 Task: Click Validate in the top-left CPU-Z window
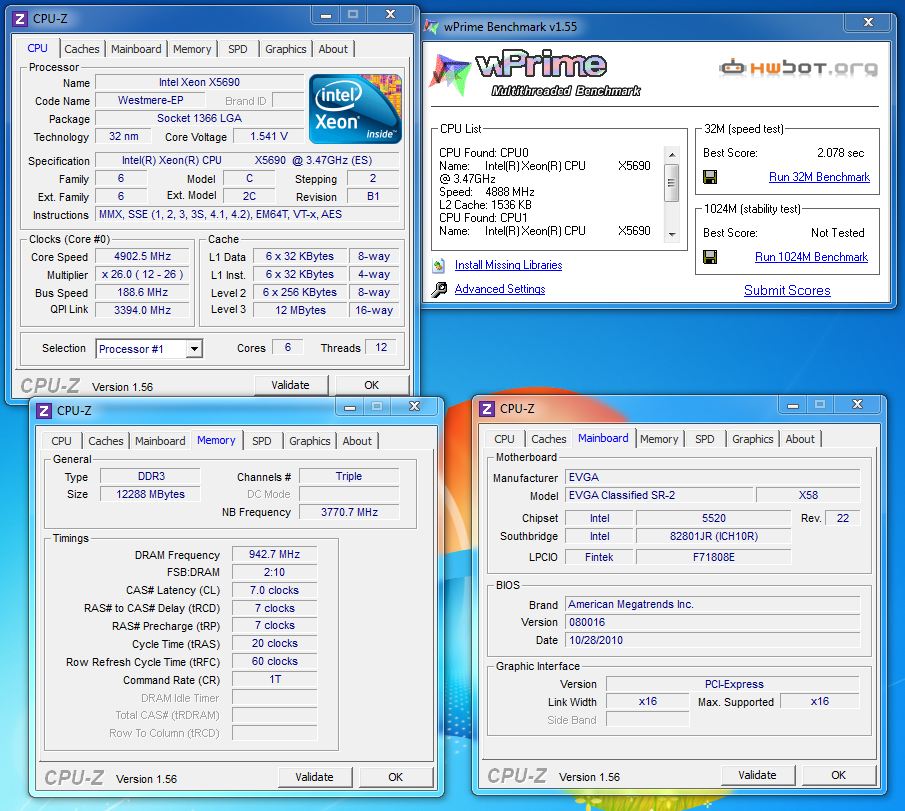click(x=291, y=385)
